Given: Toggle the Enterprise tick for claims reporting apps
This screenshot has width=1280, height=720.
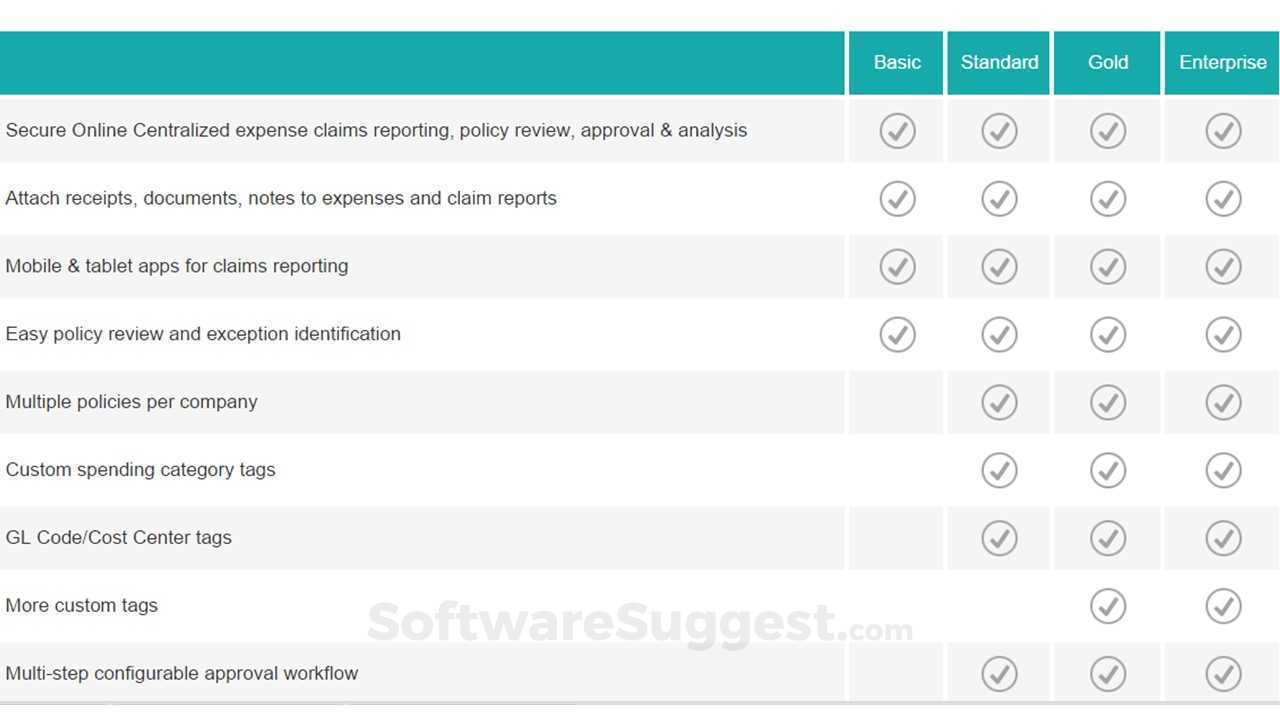Looking at the screenshot, I should (x=1223, y=266).
